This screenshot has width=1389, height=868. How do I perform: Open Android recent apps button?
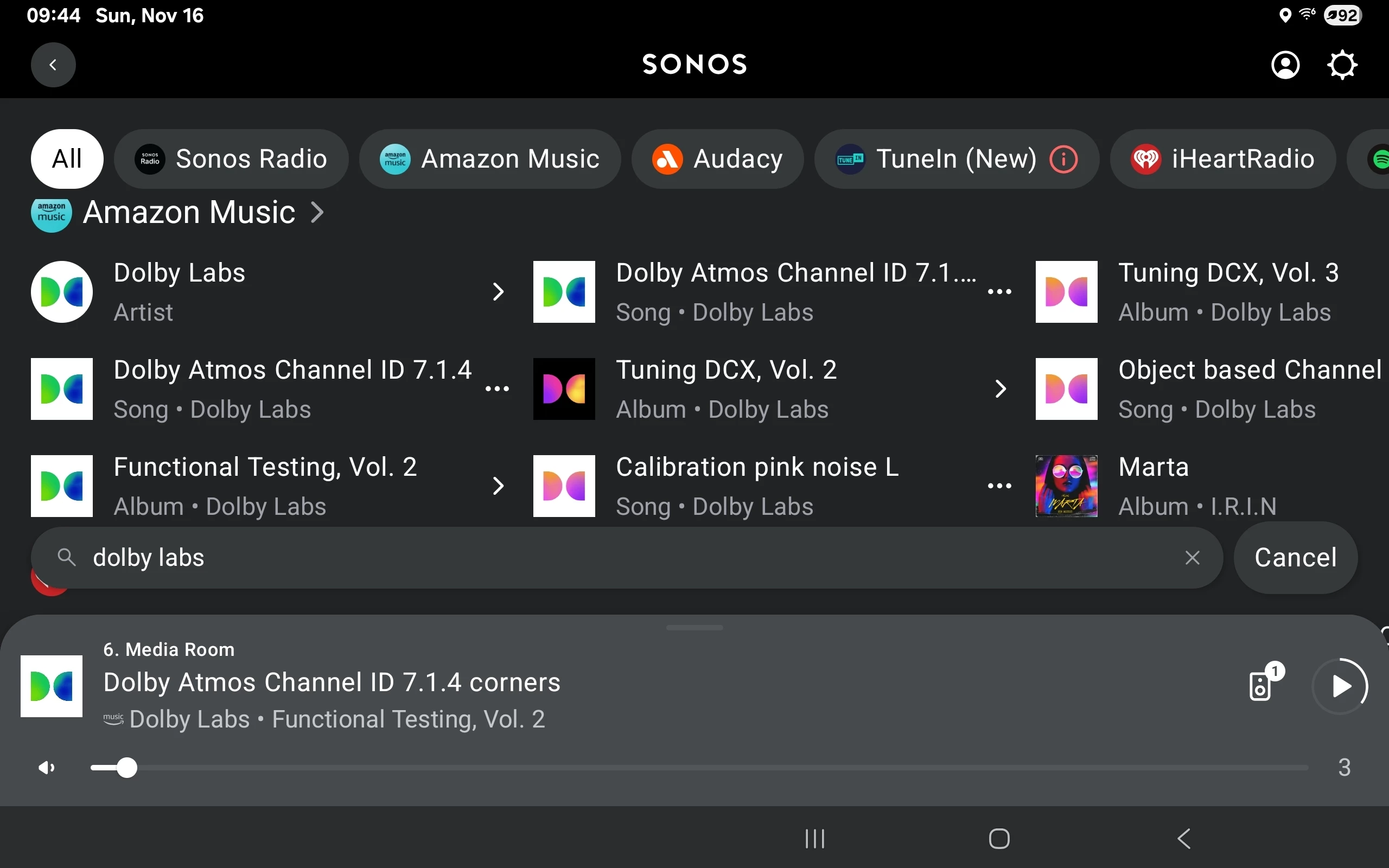[x=814, y=839]
